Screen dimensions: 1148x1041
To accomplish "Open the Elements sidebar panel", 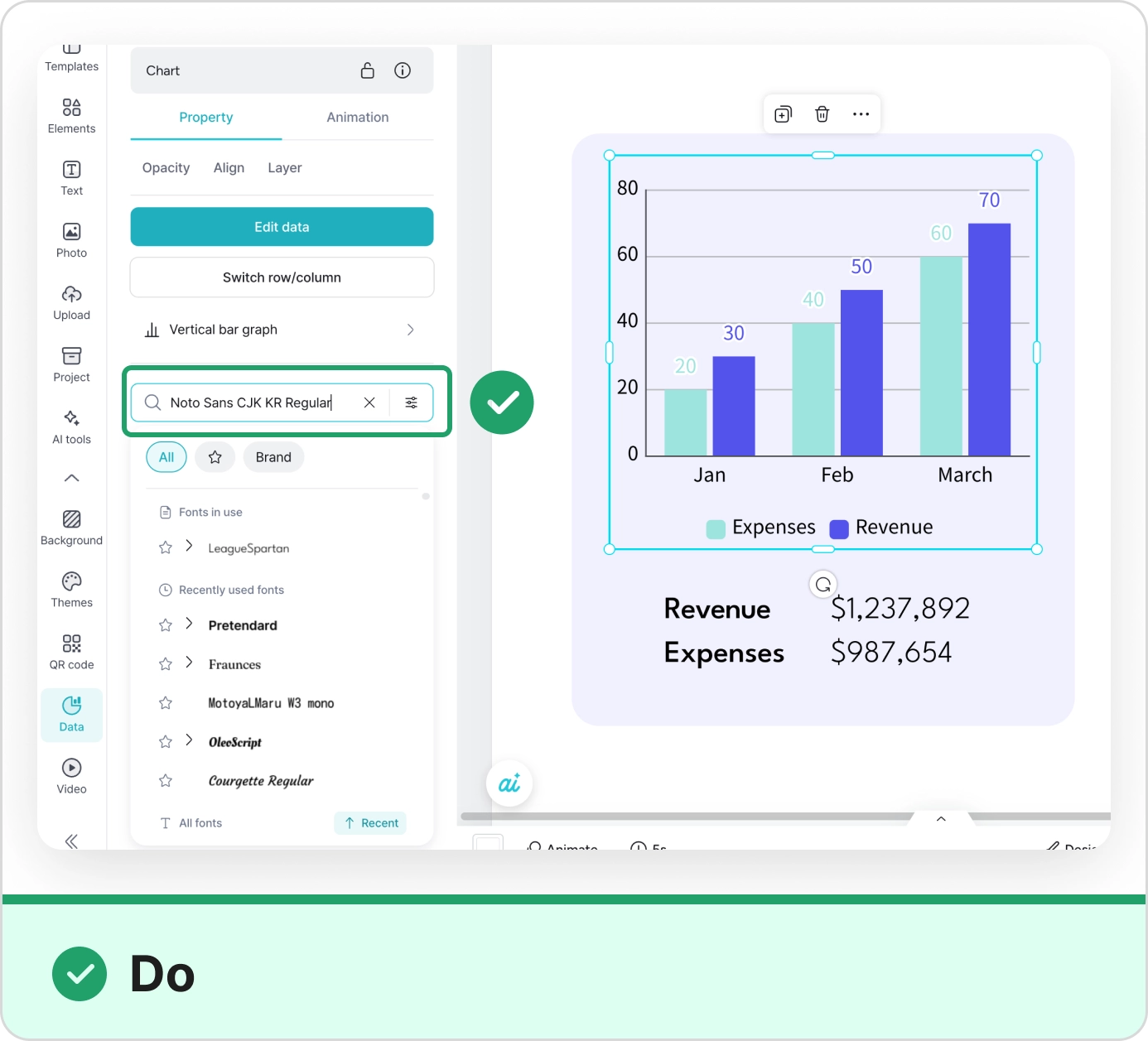I will (71, 116).
